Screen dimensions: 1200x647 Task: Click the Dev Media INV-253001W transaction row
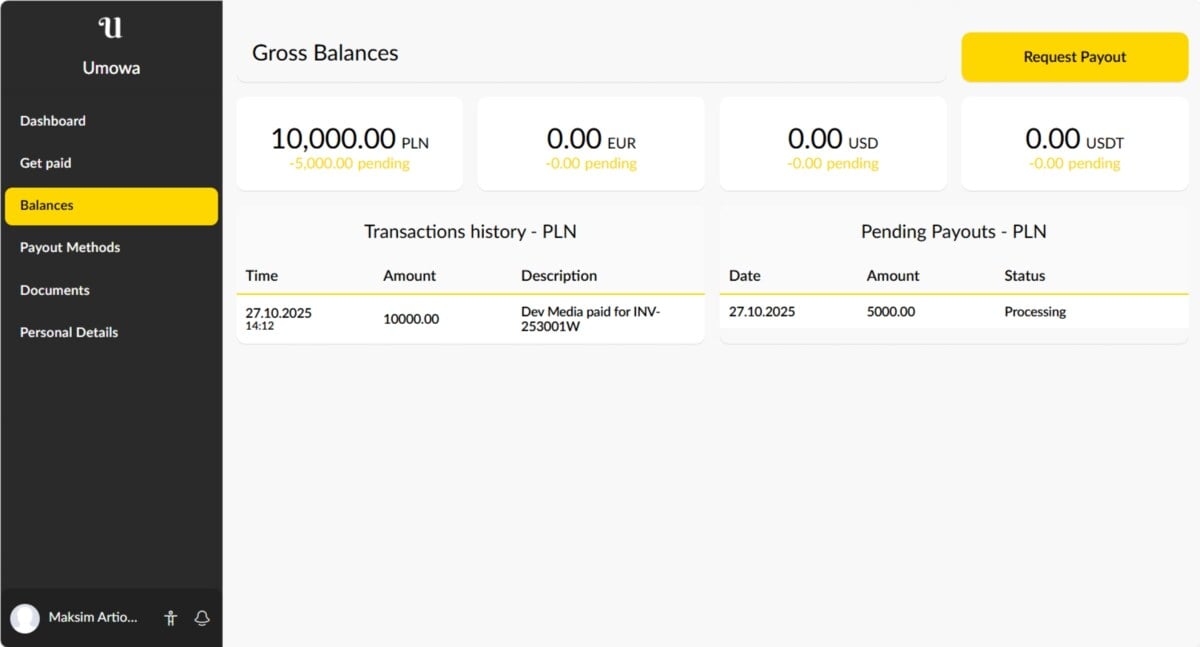(x=470, y=319)
